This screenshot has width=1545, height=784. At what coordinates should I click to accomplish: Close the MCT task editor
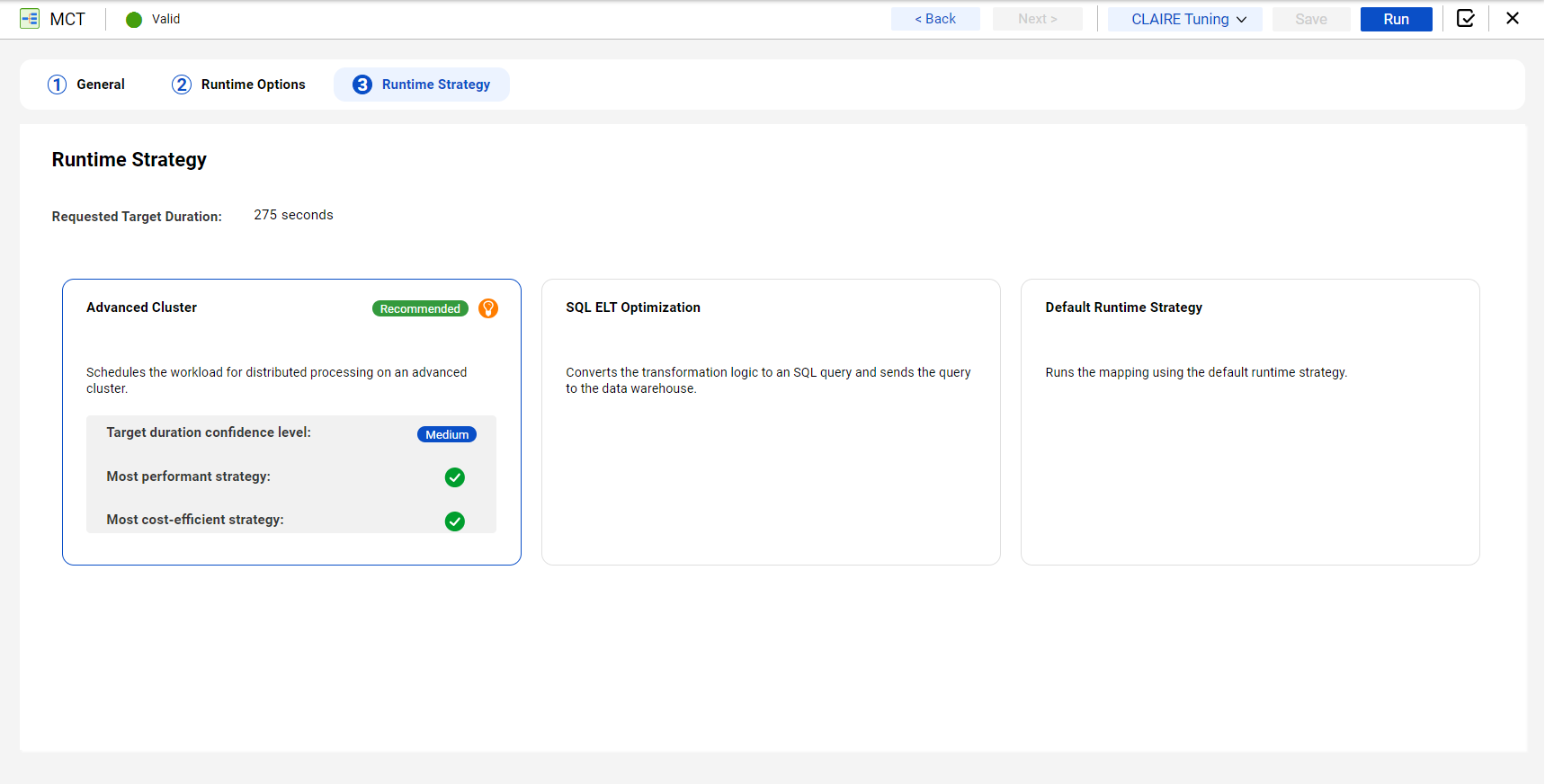(x=1513, y=19)
